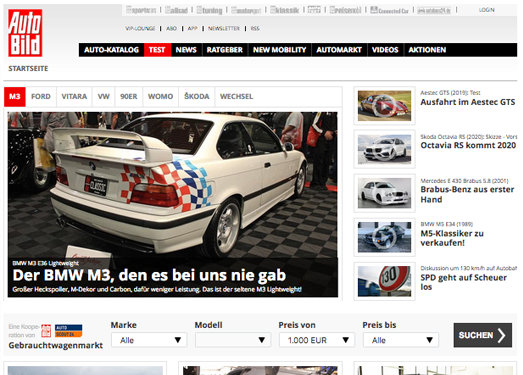Read 'SPD geht auf Scheuer los' article
Image resolution: width=523 pixels, height=375 pixels.
click(x=463, y=282)
